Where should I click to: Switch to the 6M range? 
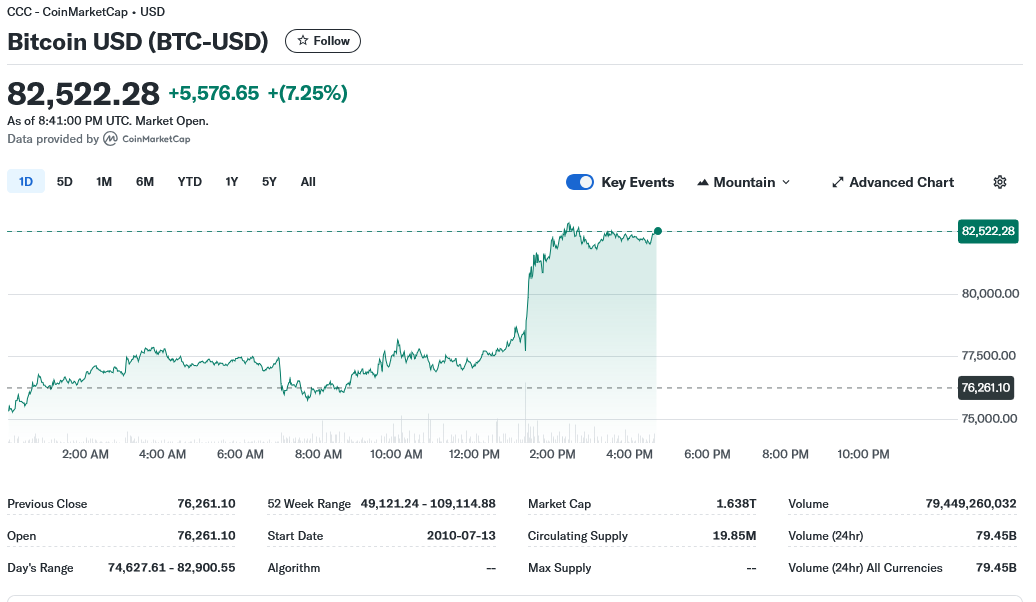[x=145, y=182]
